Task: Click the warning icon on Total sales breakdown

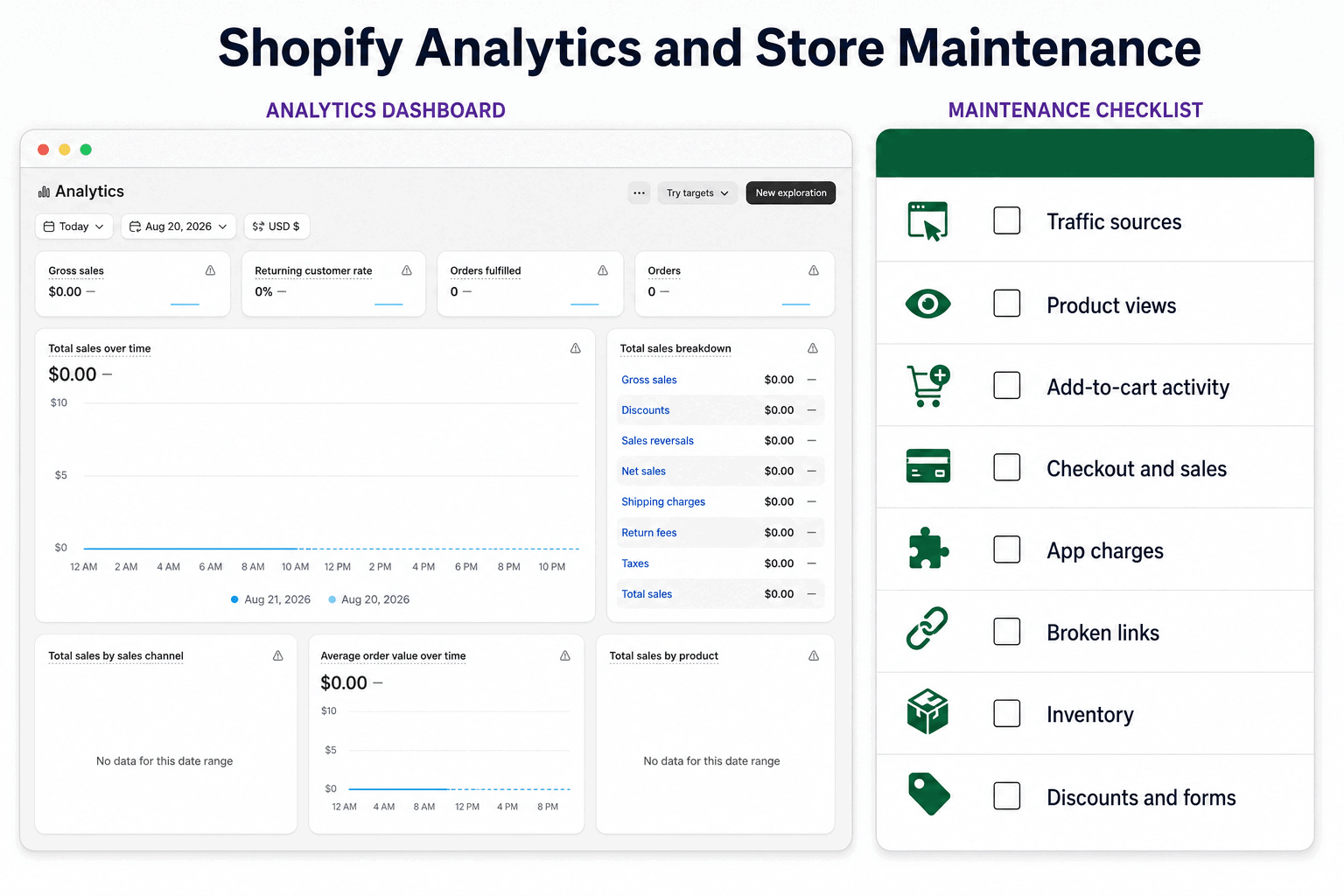Action: tap(813, 348)
